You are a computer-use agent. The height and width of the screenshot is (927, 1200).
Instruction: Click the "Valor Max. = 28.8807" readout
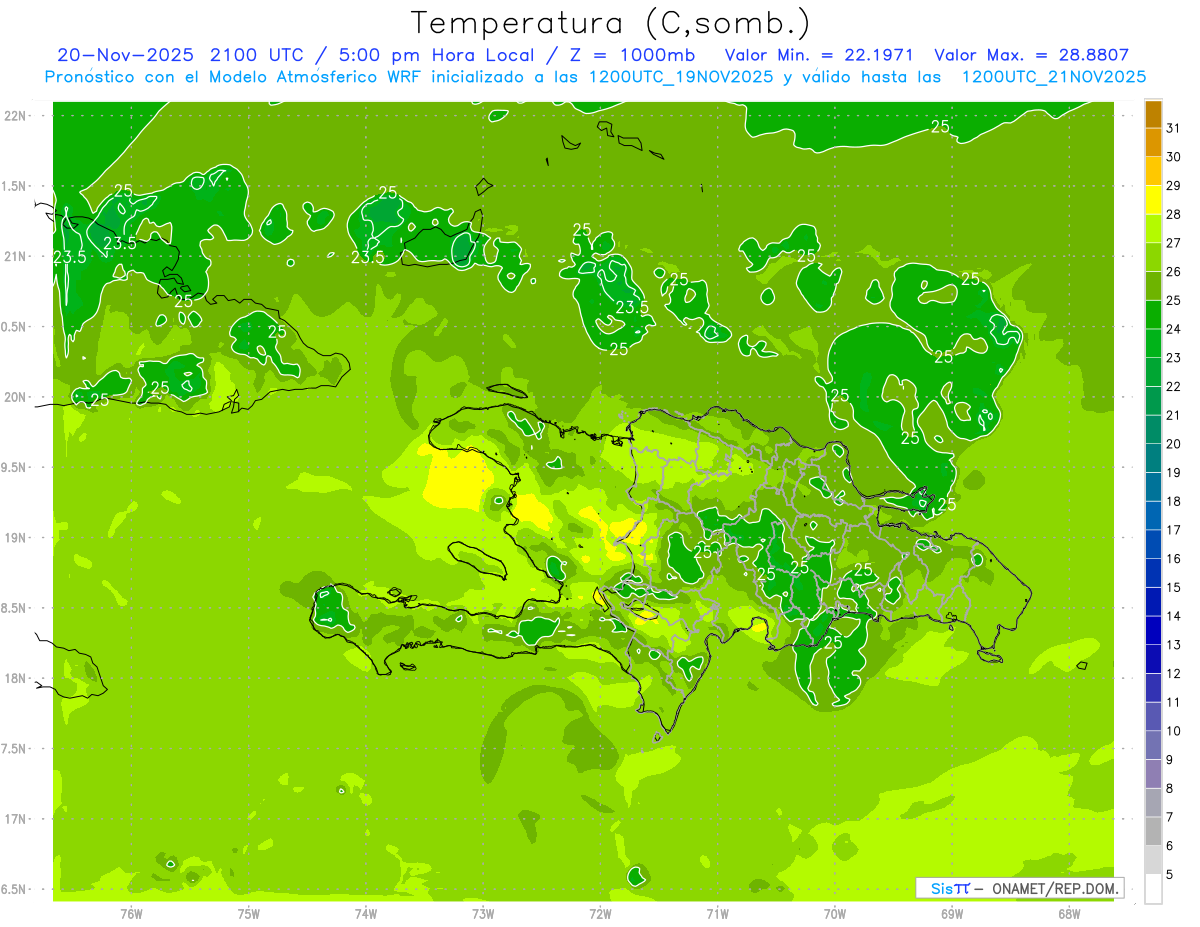pyautogui.click(x=1033, y=55)
